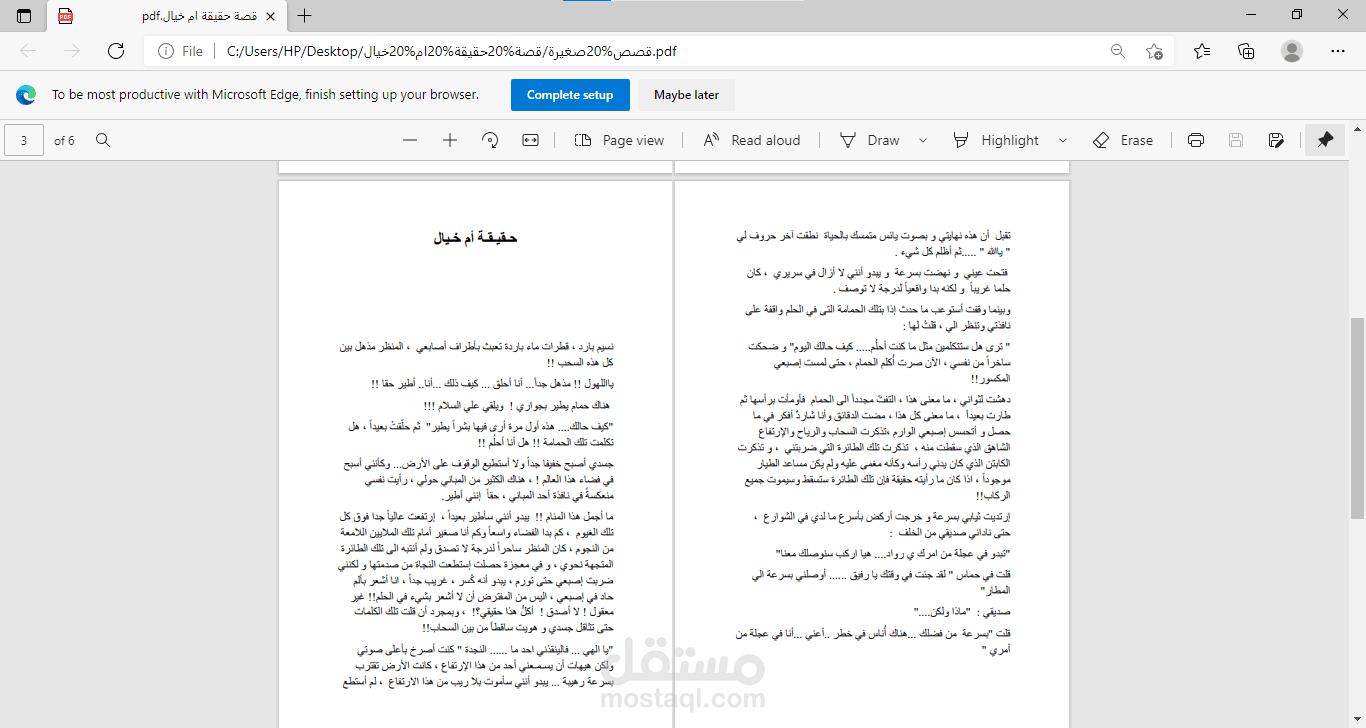Click the heading حقيقة أم خيال

[475, 238]
